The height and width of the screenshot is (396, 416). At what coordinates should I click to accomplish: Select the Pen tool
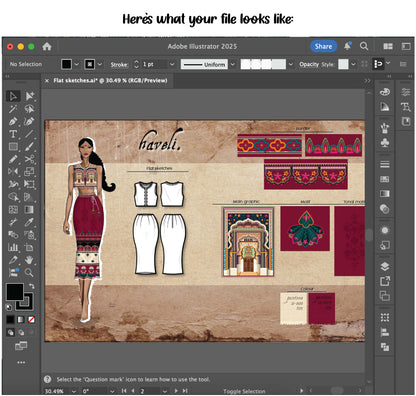click(x=13, y=121)
